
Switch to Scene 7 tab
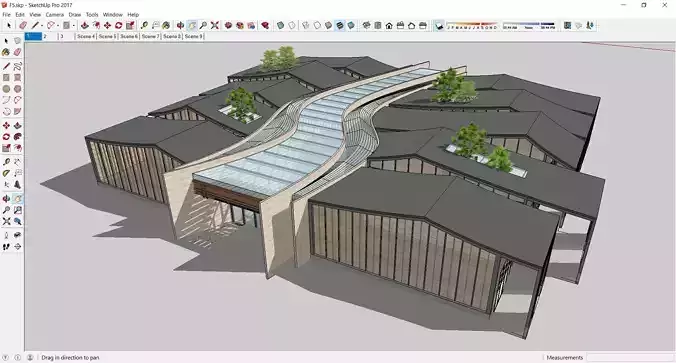[x=150, y=37]
